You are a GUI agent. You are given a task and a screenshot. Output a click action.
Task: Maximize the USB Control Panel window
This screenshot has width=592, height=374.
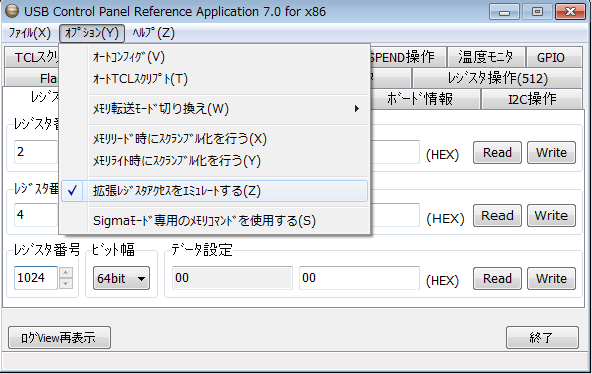click(x=537, y=12)
